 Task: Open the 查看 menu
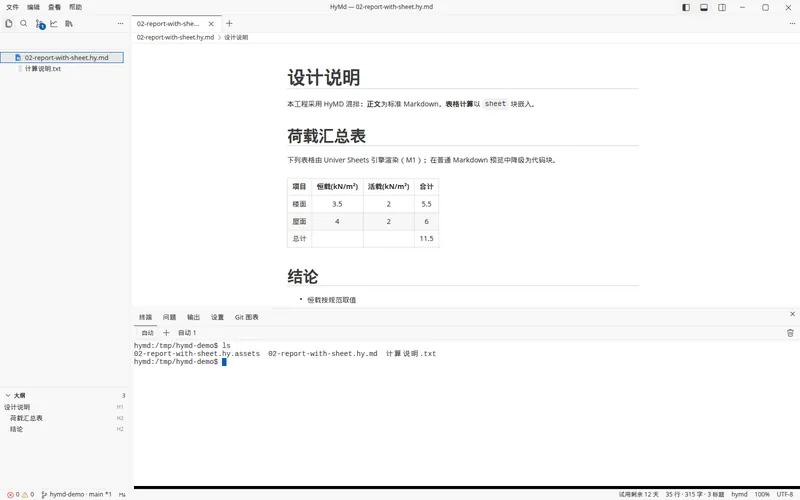pos(54,7)
